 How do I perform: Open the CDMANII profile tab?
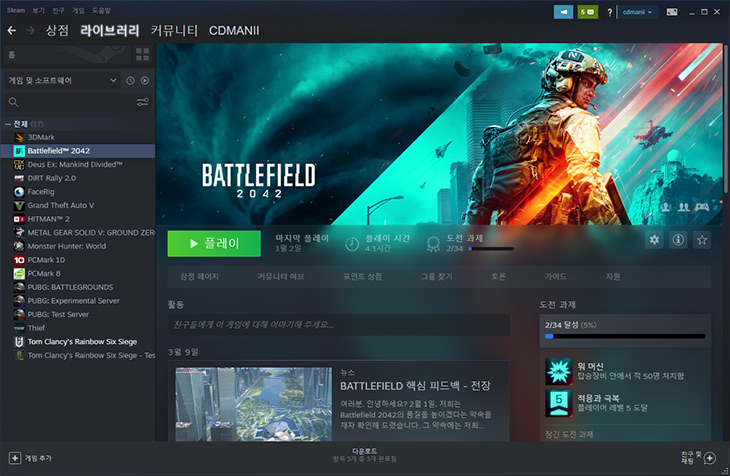coord(234,31)
